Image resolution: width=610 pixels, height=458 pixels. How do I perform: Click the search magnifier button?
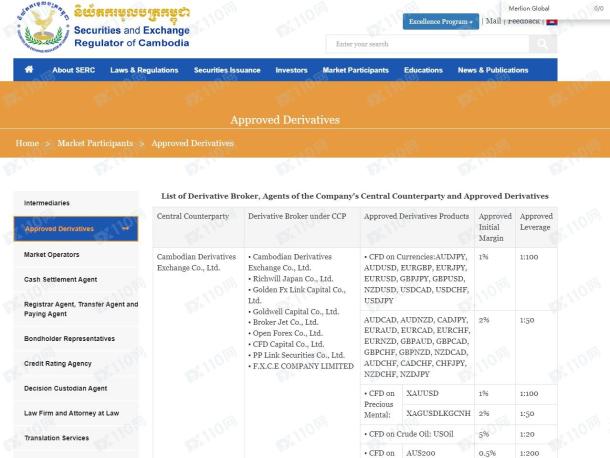coord(543,44)
